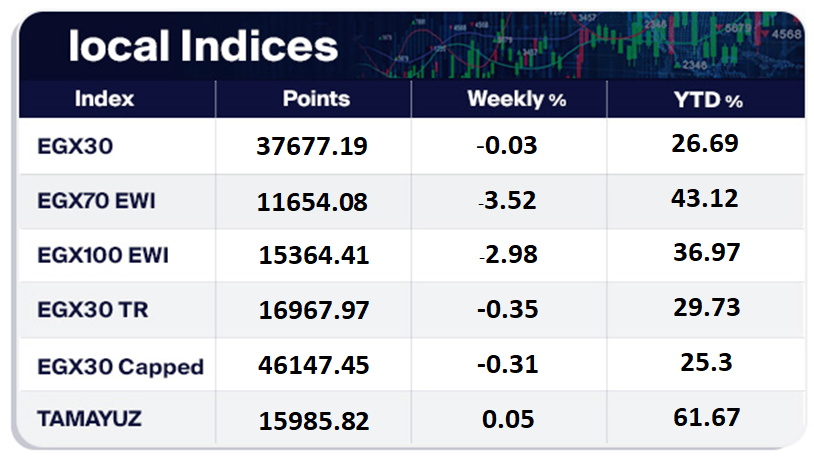Click the EGX30 TR YTD value 29.73
Image resolution: width=814 pixels, height=466 pixels.
(x=705, y=308)
